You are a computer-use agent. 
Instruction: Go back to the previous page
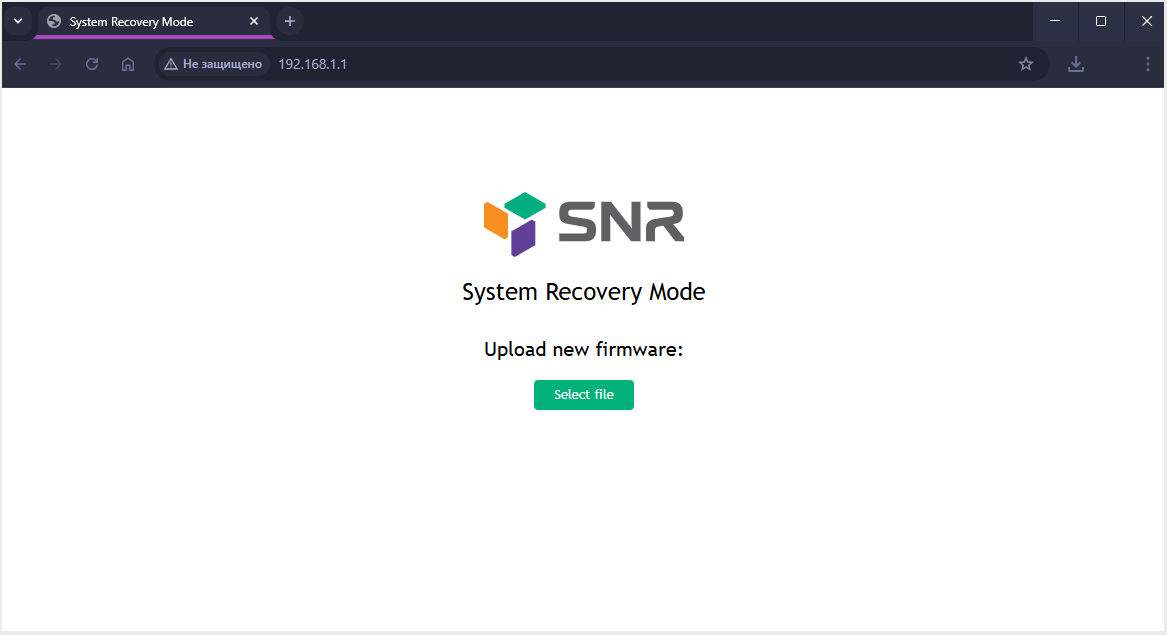coord(20,64)
